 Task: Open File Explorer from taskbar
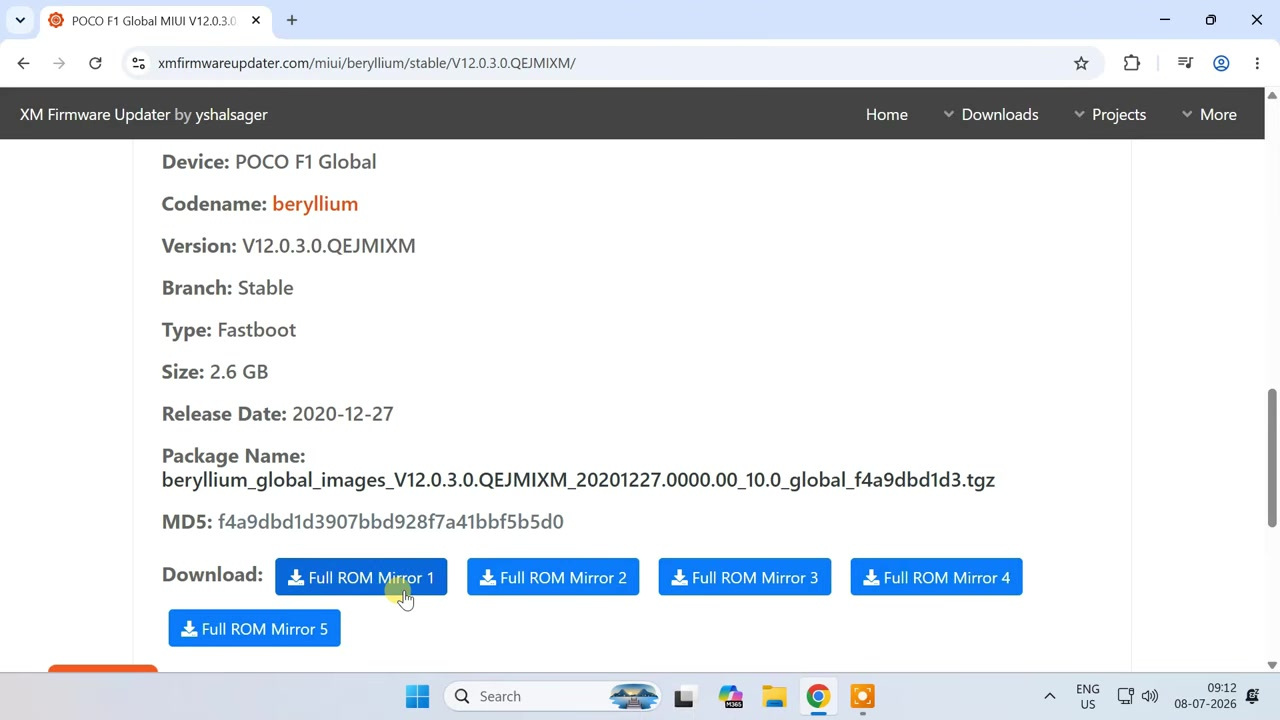[774, 696]
